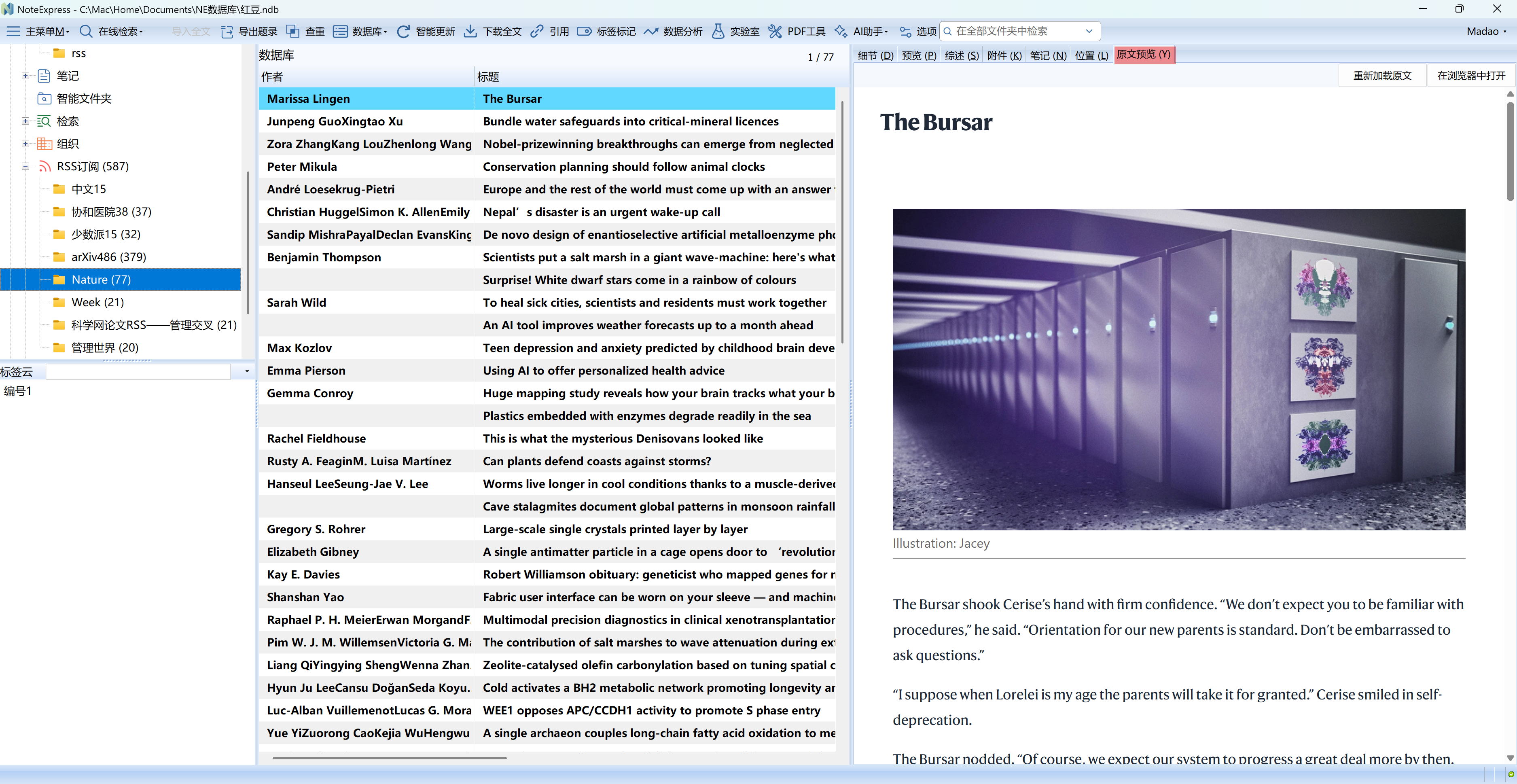Viewport: 1517px width, 784px height.
Task: Open the Madao account menu
Action: click(1486, 31)
